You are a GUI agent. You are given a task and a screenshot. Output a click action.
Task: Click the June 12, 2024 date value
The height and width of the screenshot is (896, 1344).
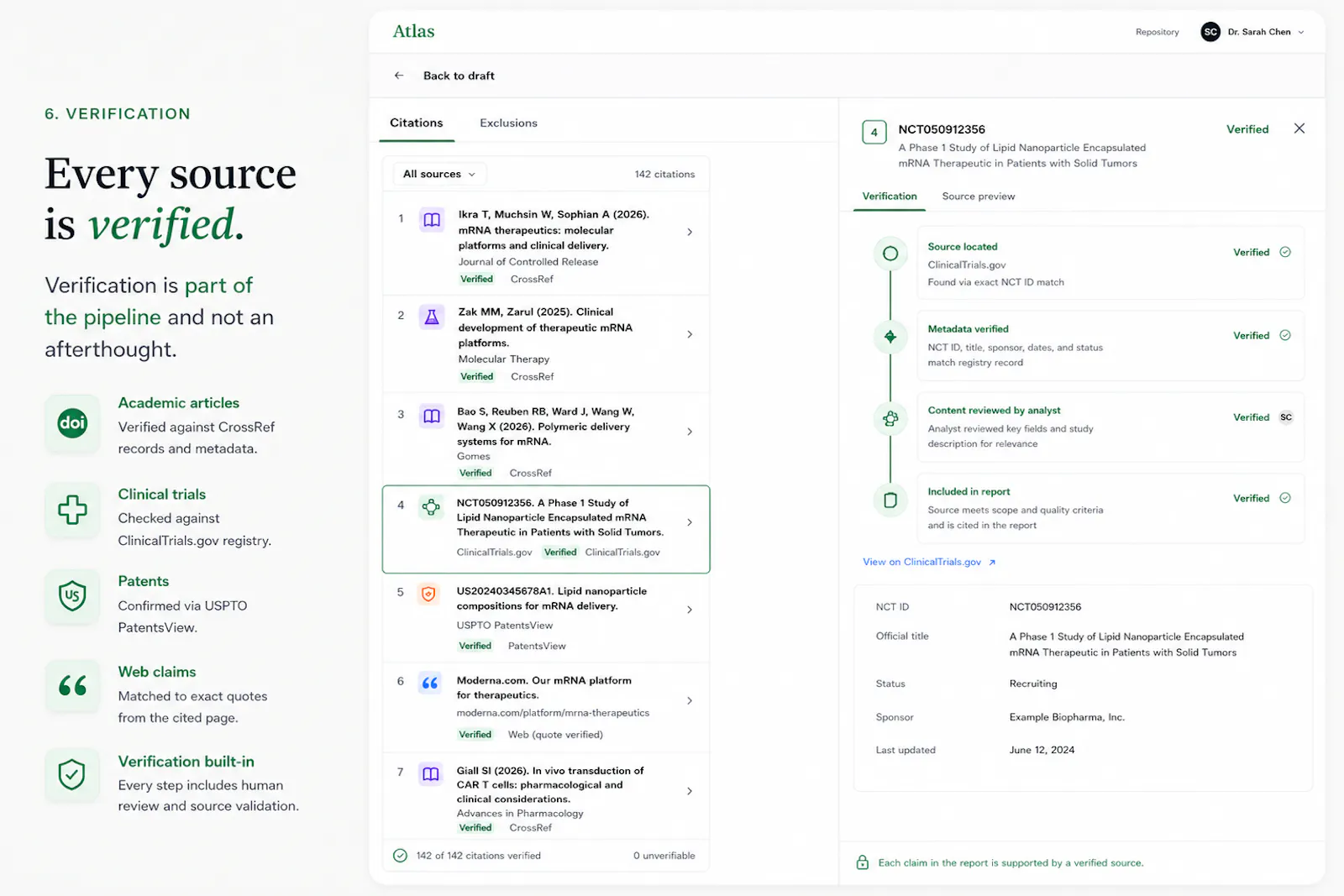click(x=1042, y=750)
